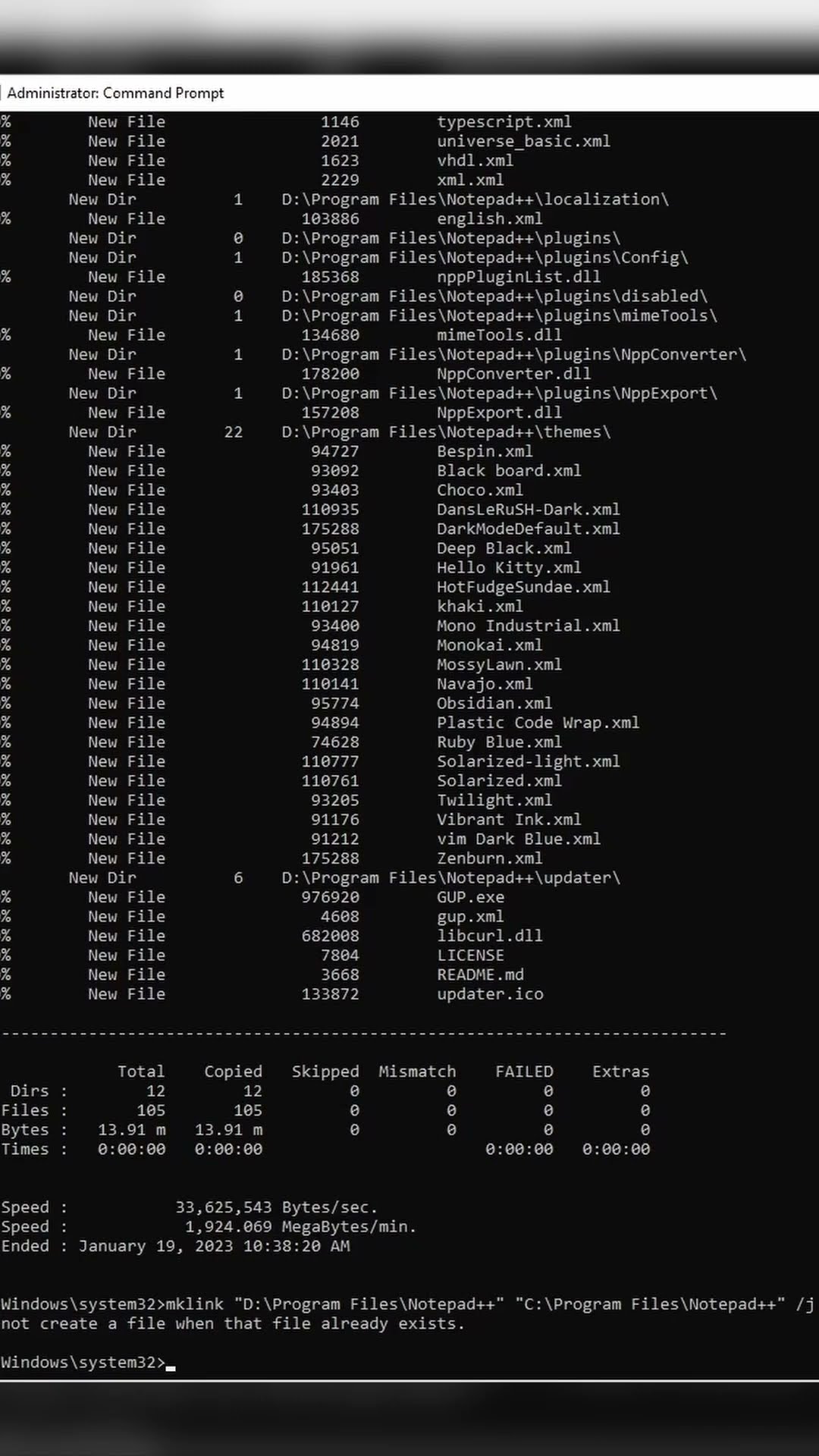Click the blinking cursor at the prompt

[x=171, y=1363]
